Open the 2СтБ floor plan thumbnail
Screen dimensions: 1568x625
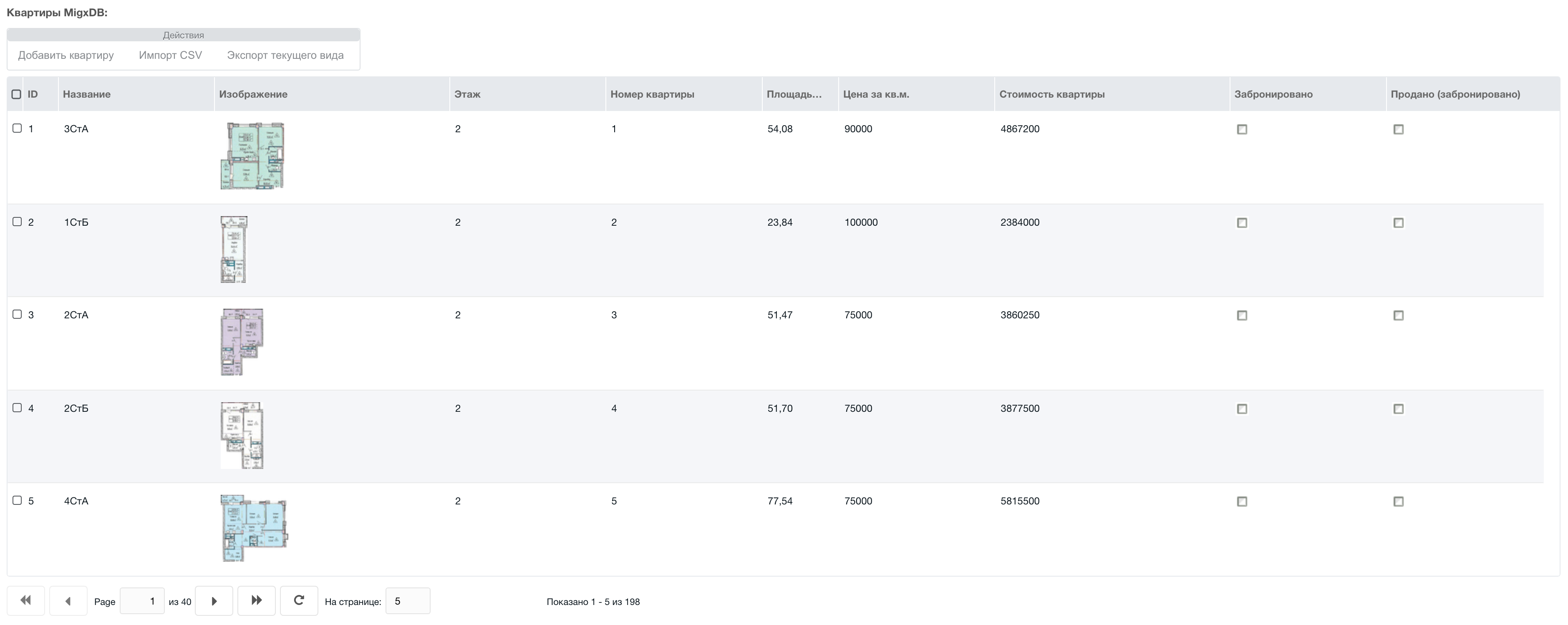(x=242, y=435)
